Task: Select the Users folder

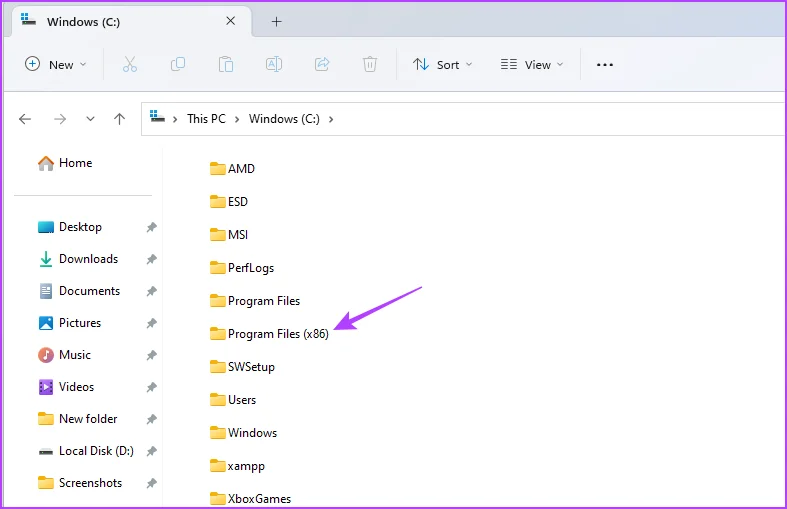Action: pos(233,400)
